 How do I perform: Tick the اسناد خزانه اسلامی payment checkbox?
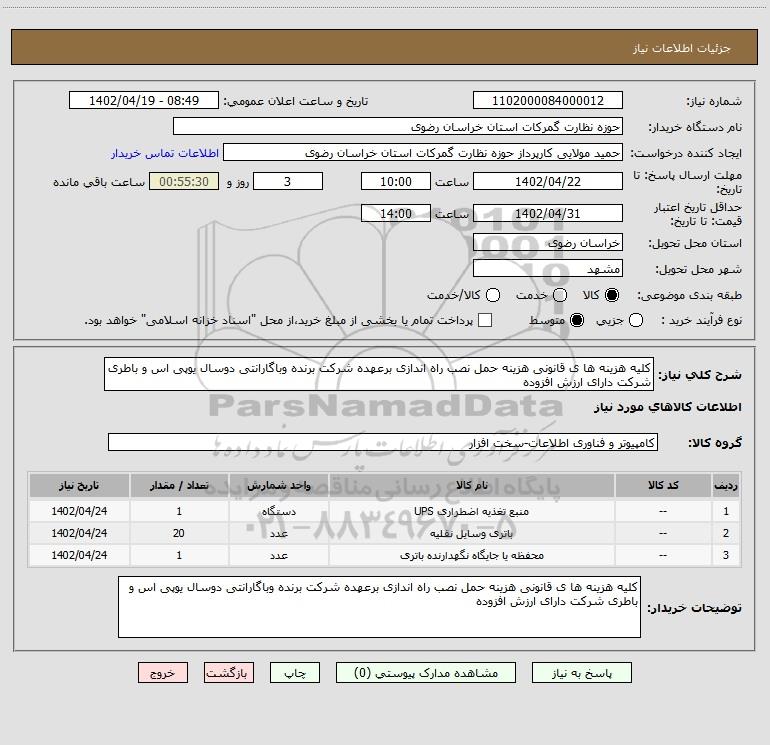485,321
